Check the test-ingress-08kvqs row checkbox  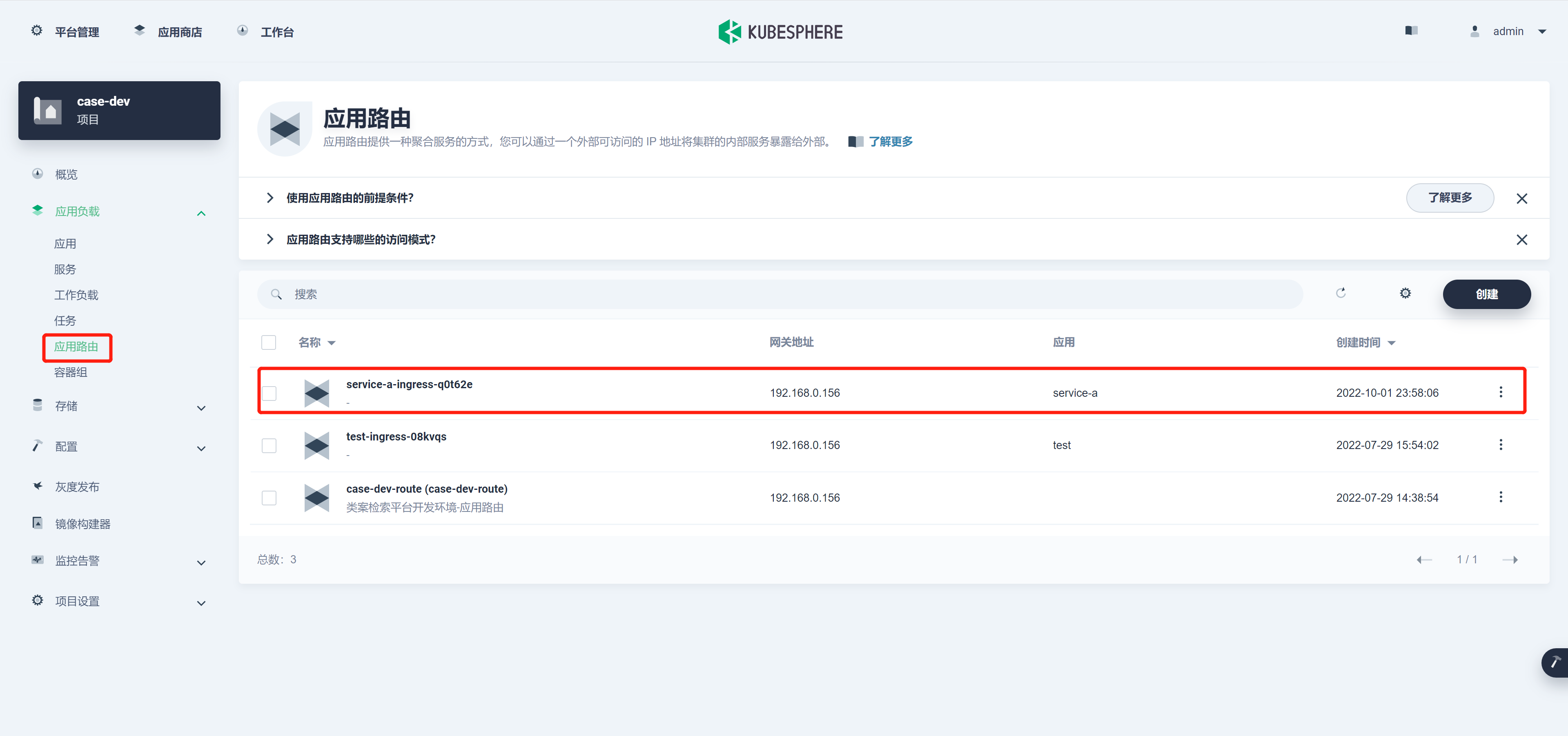pos(269,445)
